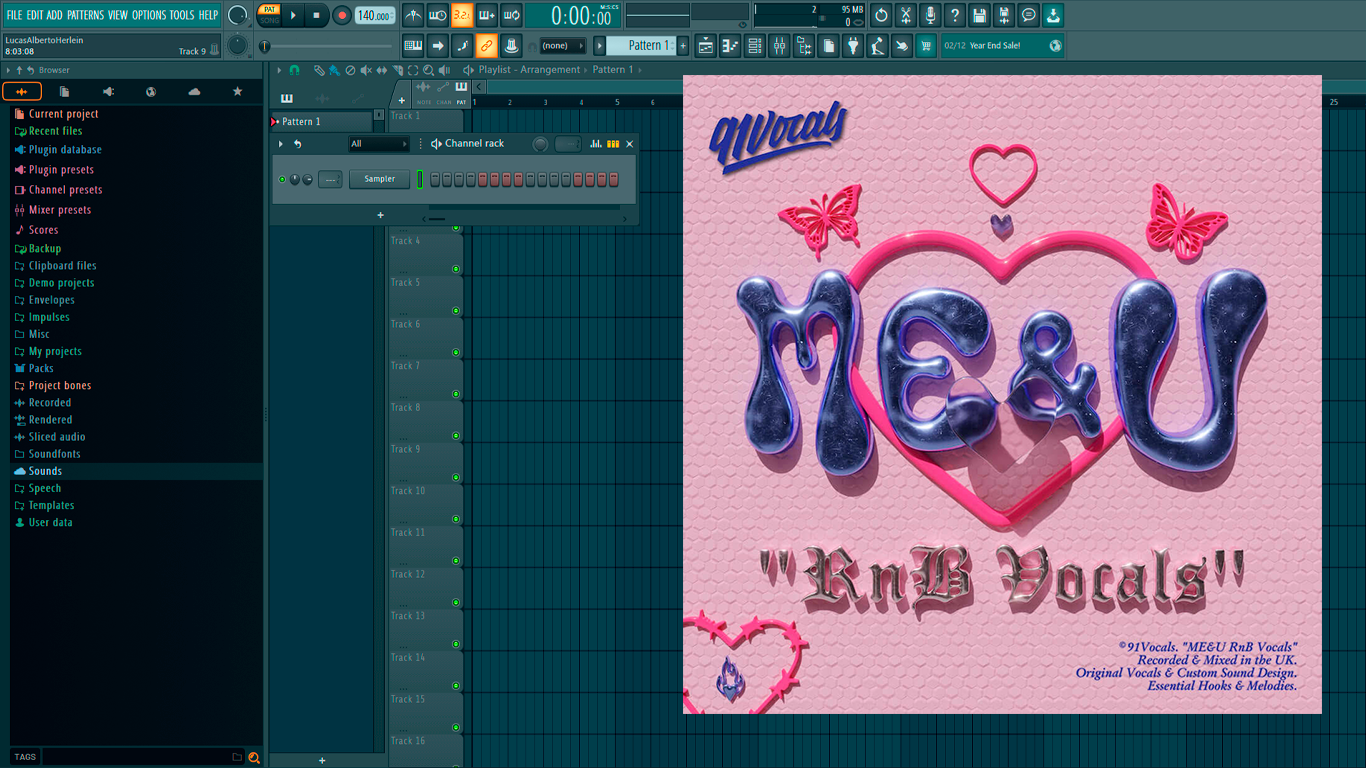Save project with floppy disk icon
The image size is (1366, 768).
point(979,15)
